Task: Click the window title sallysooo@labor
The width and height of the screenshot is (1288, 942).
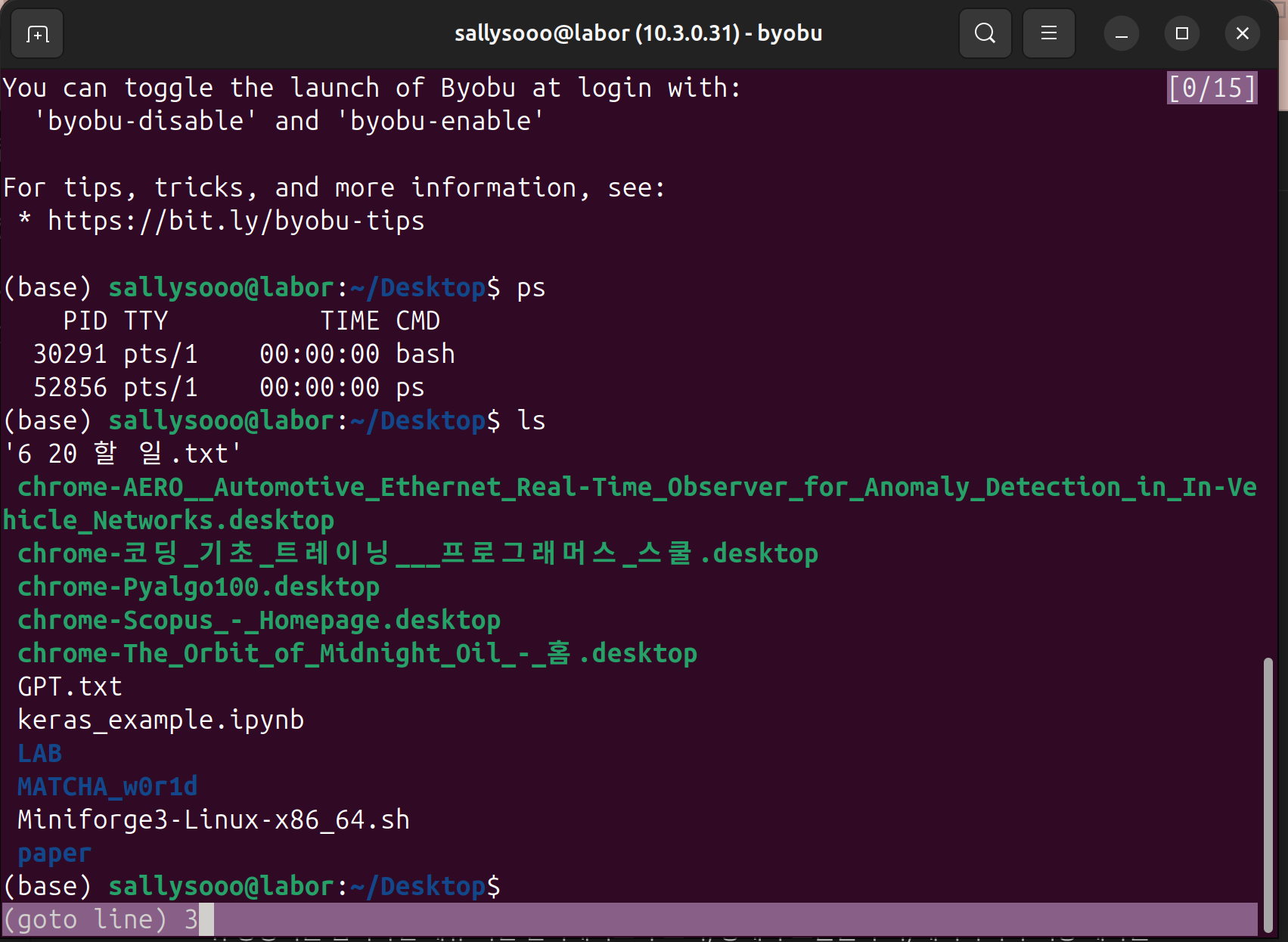Action: coord(638,33)
